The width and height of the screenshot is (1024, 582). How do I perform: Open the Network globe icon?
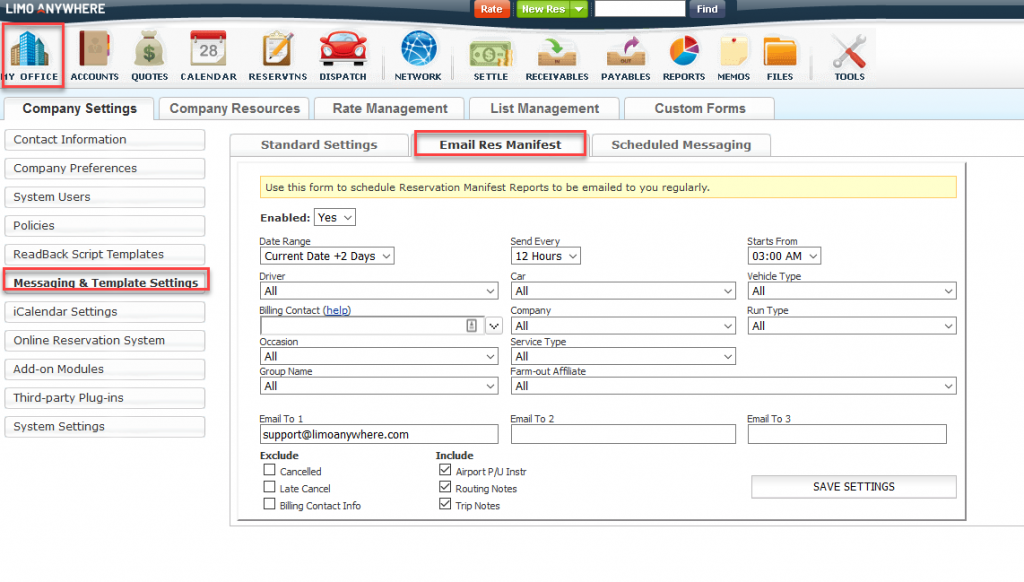tap(417, 50)
